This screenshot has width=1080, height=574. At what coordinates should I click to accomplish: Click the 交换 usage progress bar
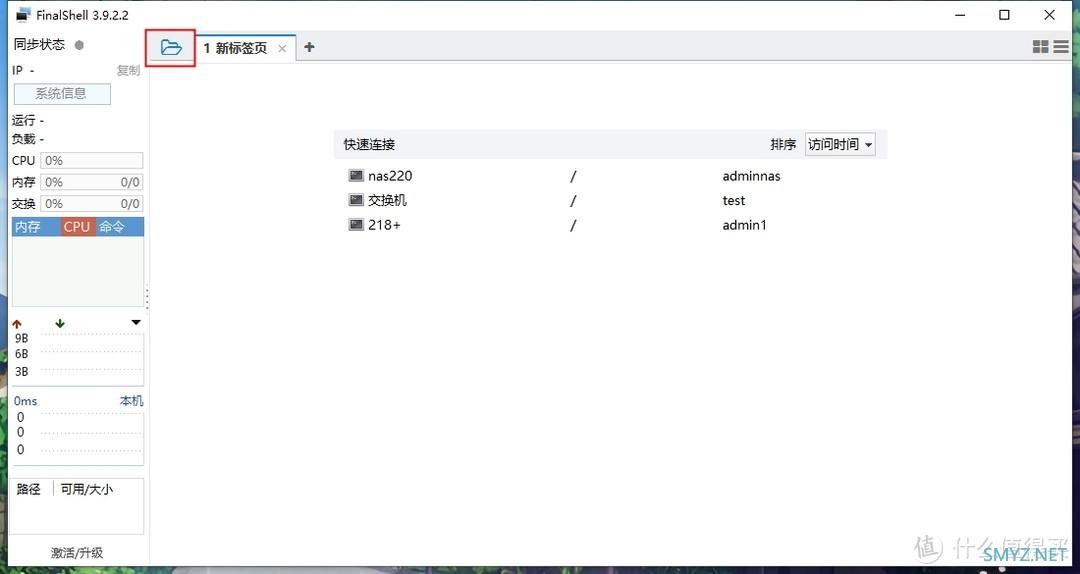(92, 203)
